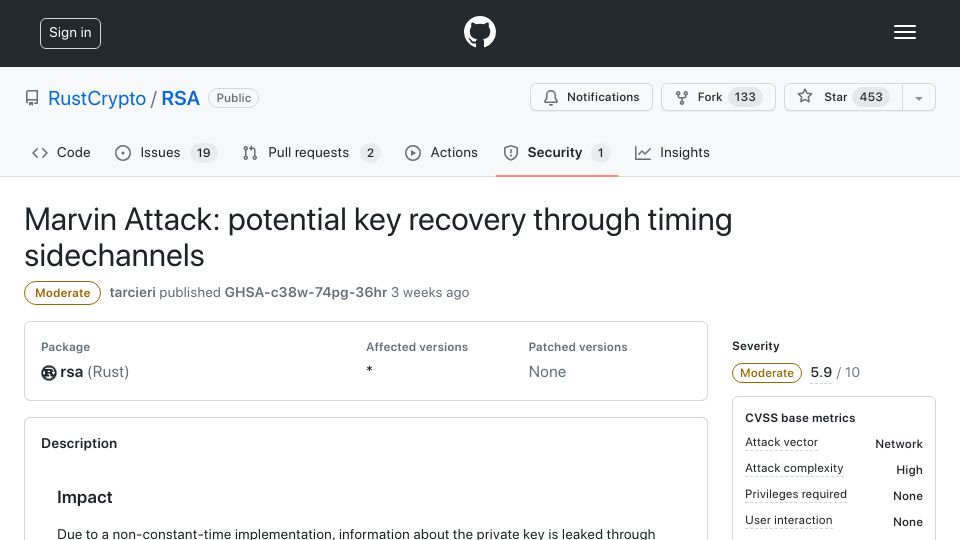Click the Security shield icon
960x540 pixels.
[511, 153]
